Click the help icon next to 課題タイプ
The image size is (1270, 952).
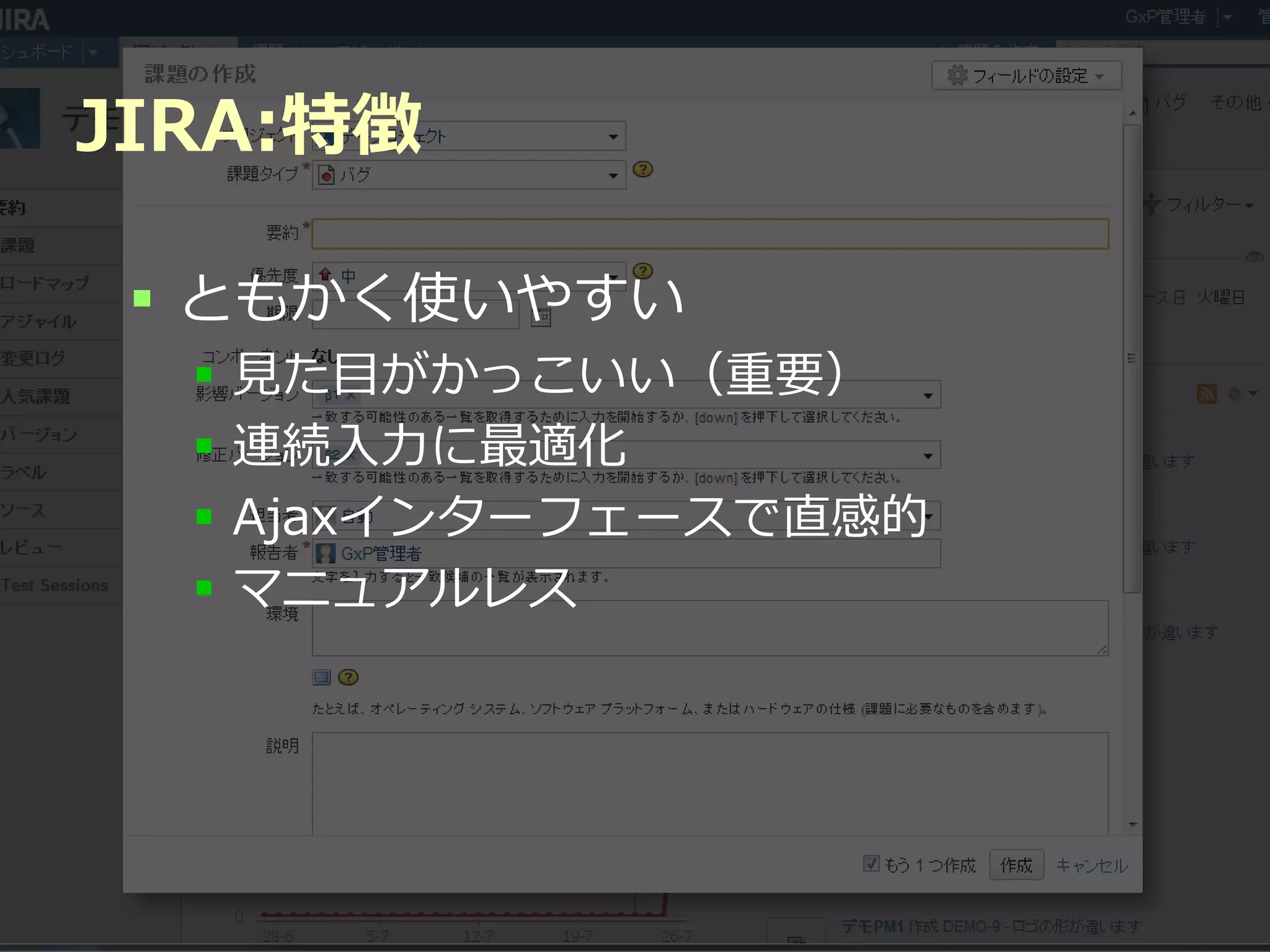(x=642, y=169)
